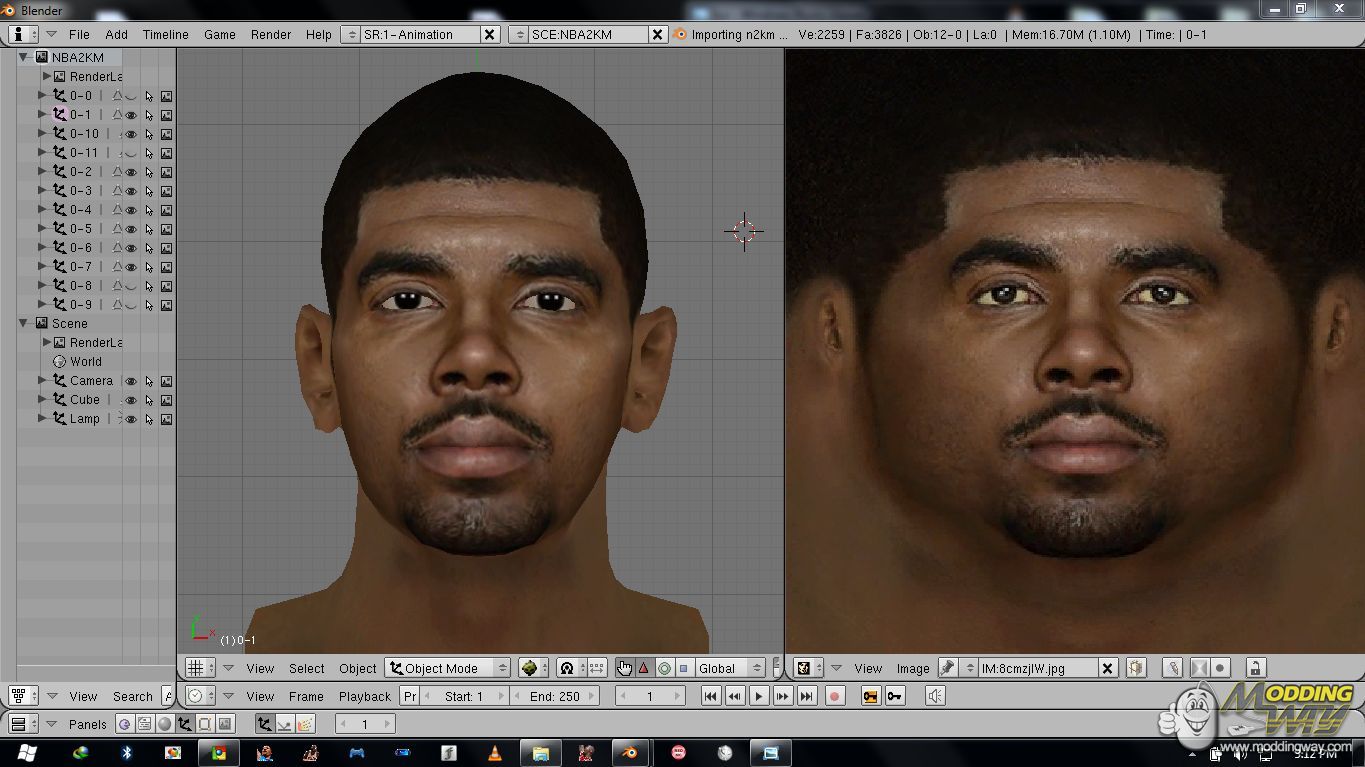Select the triangle rotate manipulator icon
Image resolution: width=1365 pixels, height=767 pixels.
644,668
